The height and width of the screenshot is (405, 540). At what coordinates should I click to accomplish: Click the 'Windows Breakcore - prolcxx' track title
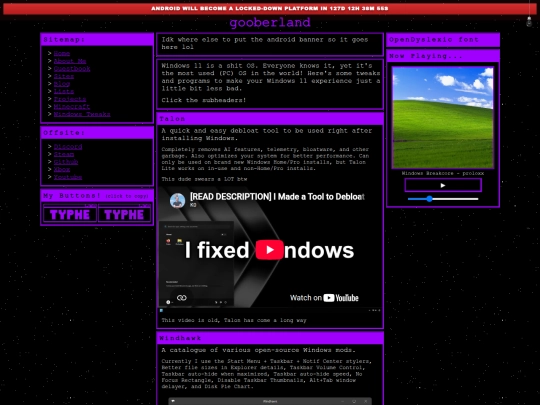point(443,173)
